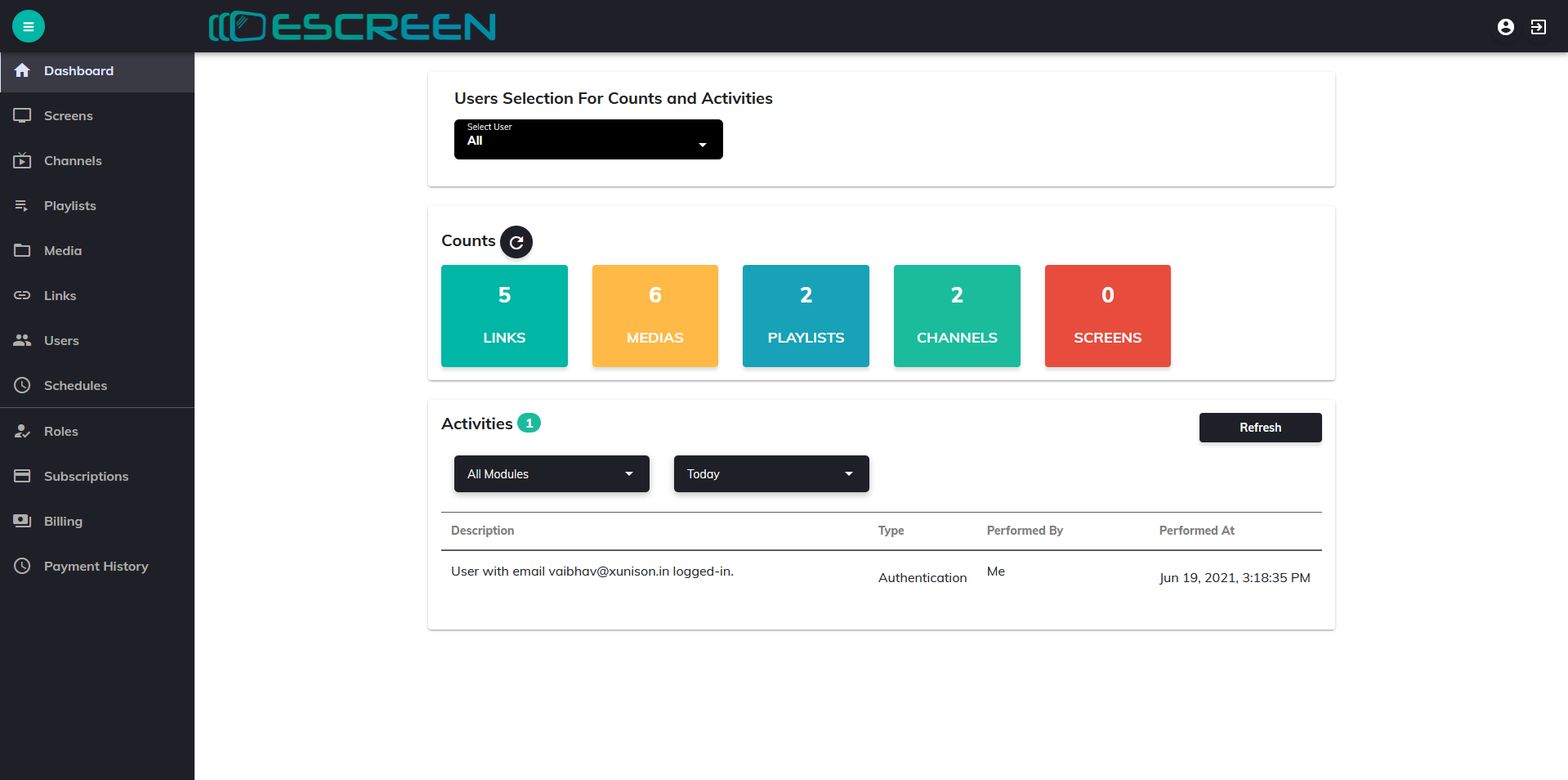Open the All Modules filter dropdown

pyautogui.click(x=552, y=474)
